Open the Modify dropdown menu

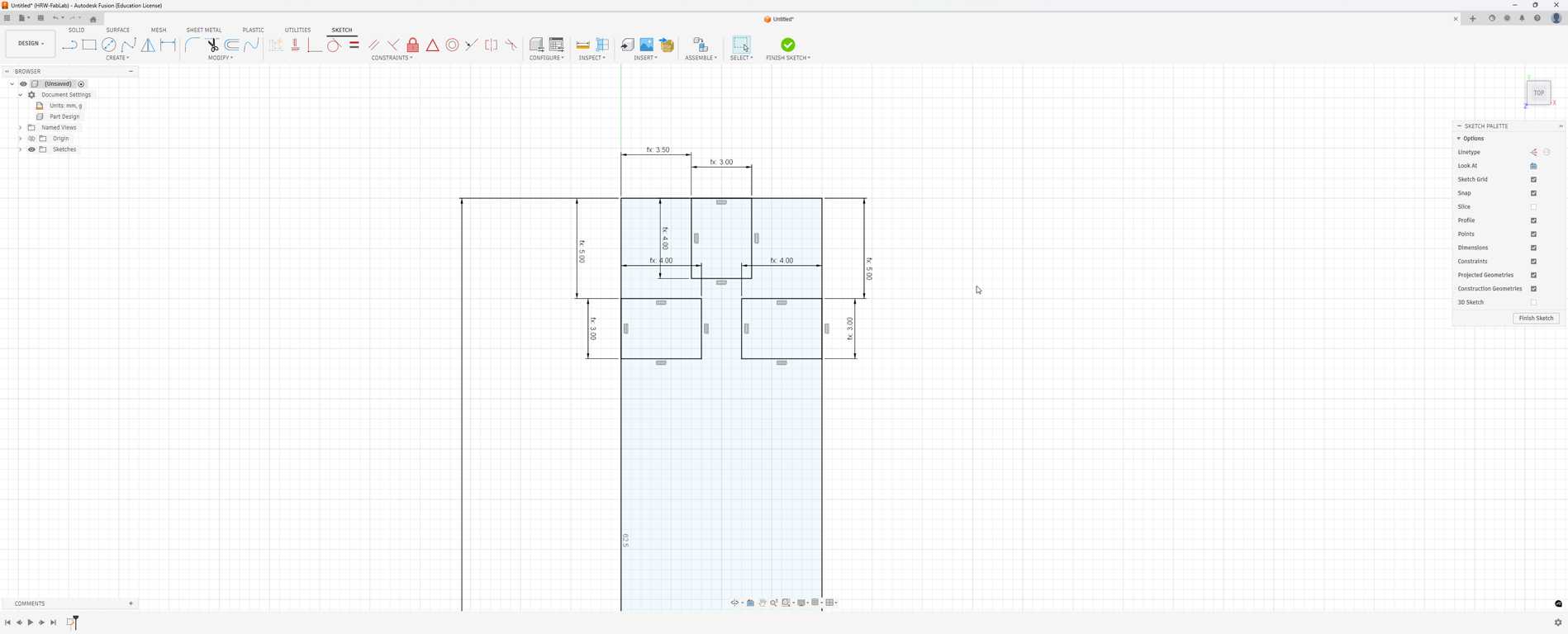[x=221, y=58]
